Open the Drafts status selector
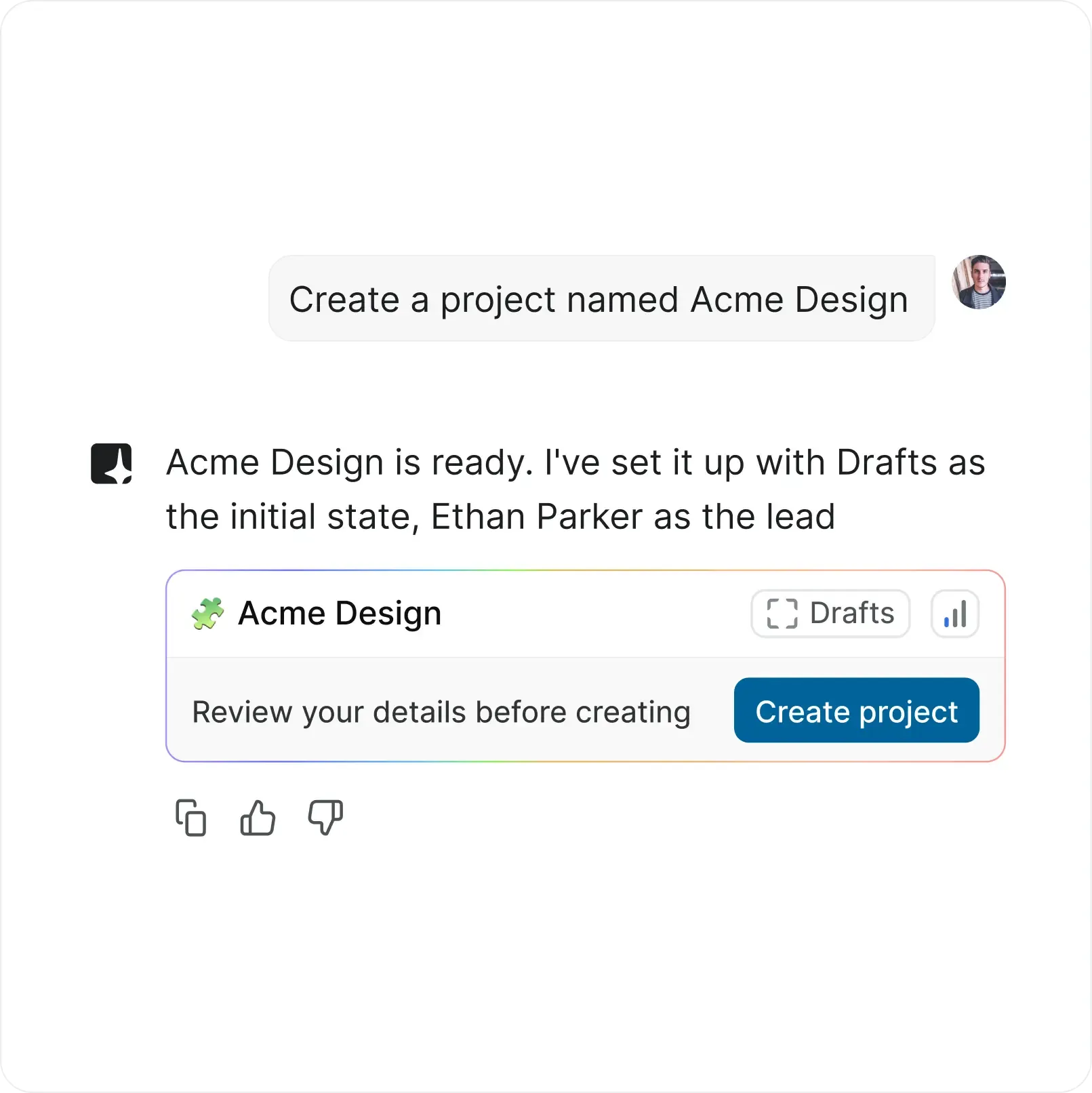The height and width of the screenshot is (1093, 1092). (830, 614)
